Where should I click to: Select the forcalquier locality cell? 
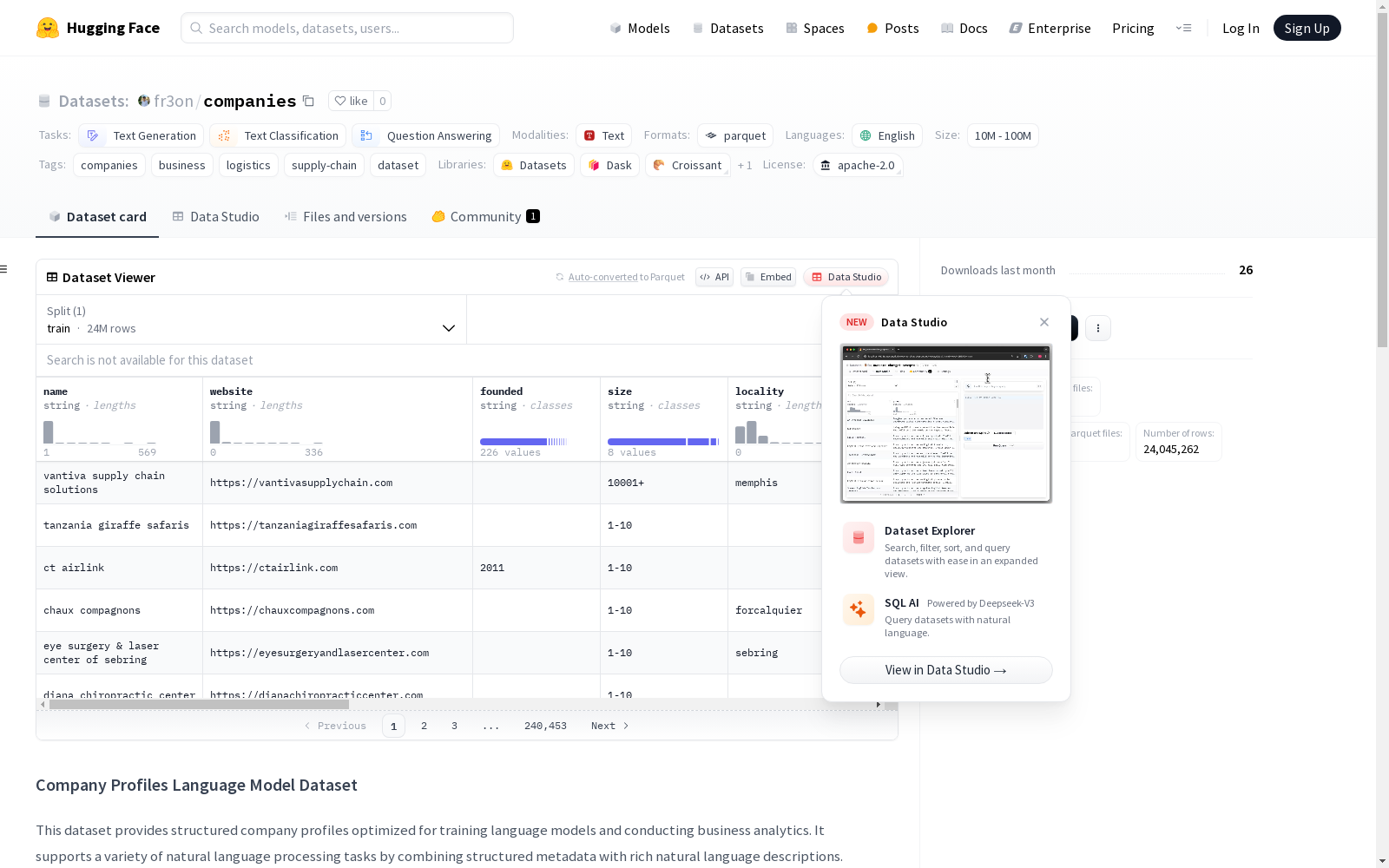click(x=775, y=610)
